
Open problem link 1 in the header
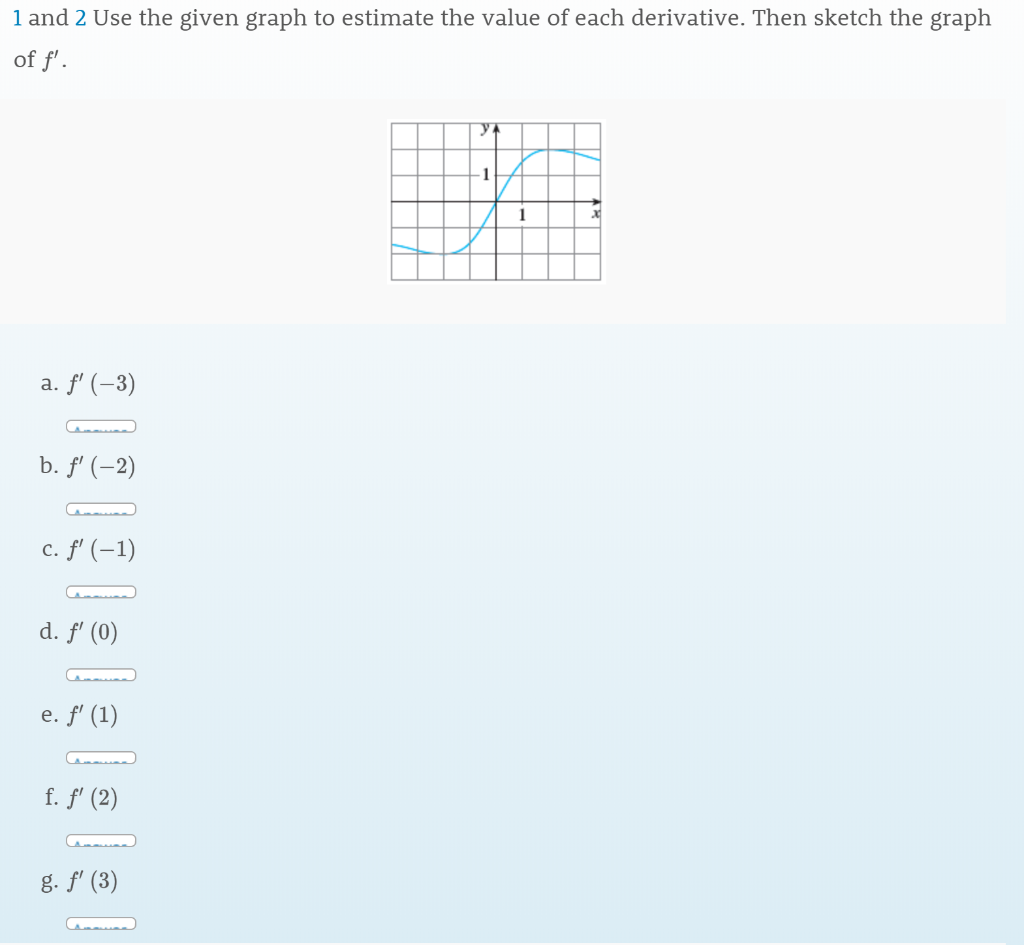tap(16, 18)
